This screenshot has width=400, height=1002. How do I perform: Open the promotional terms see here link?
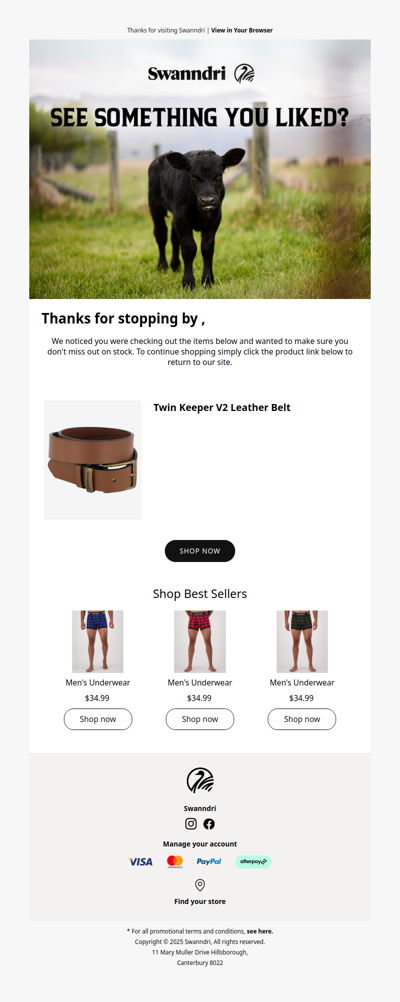click(259, 931)
